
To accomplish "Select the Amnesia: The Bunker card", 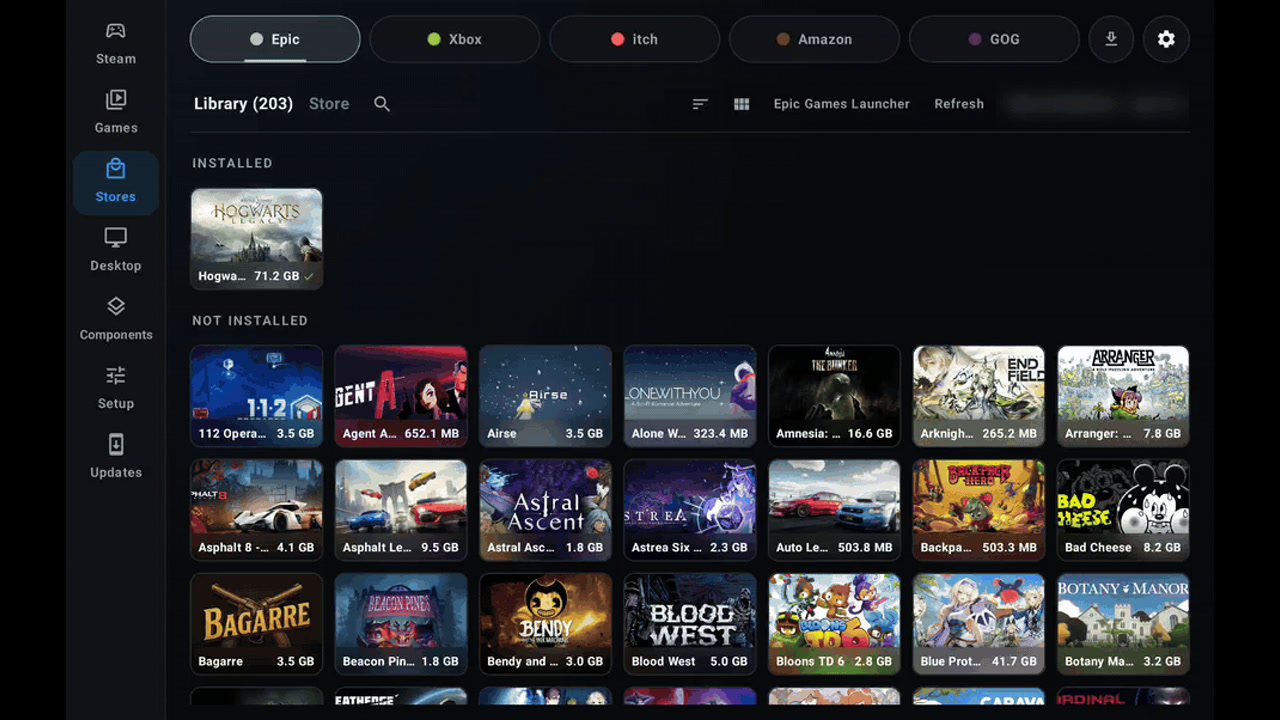I will pyautogui.click(x=835, y=396).
